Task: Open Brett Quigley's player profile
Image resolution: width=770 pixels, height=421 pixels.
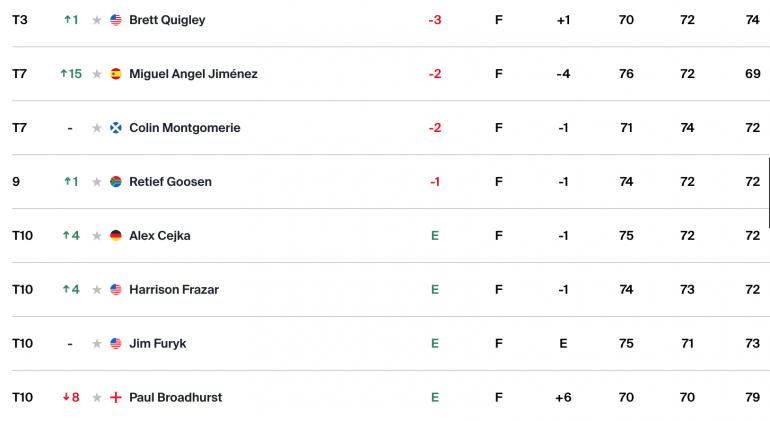Action: point(167,20)
